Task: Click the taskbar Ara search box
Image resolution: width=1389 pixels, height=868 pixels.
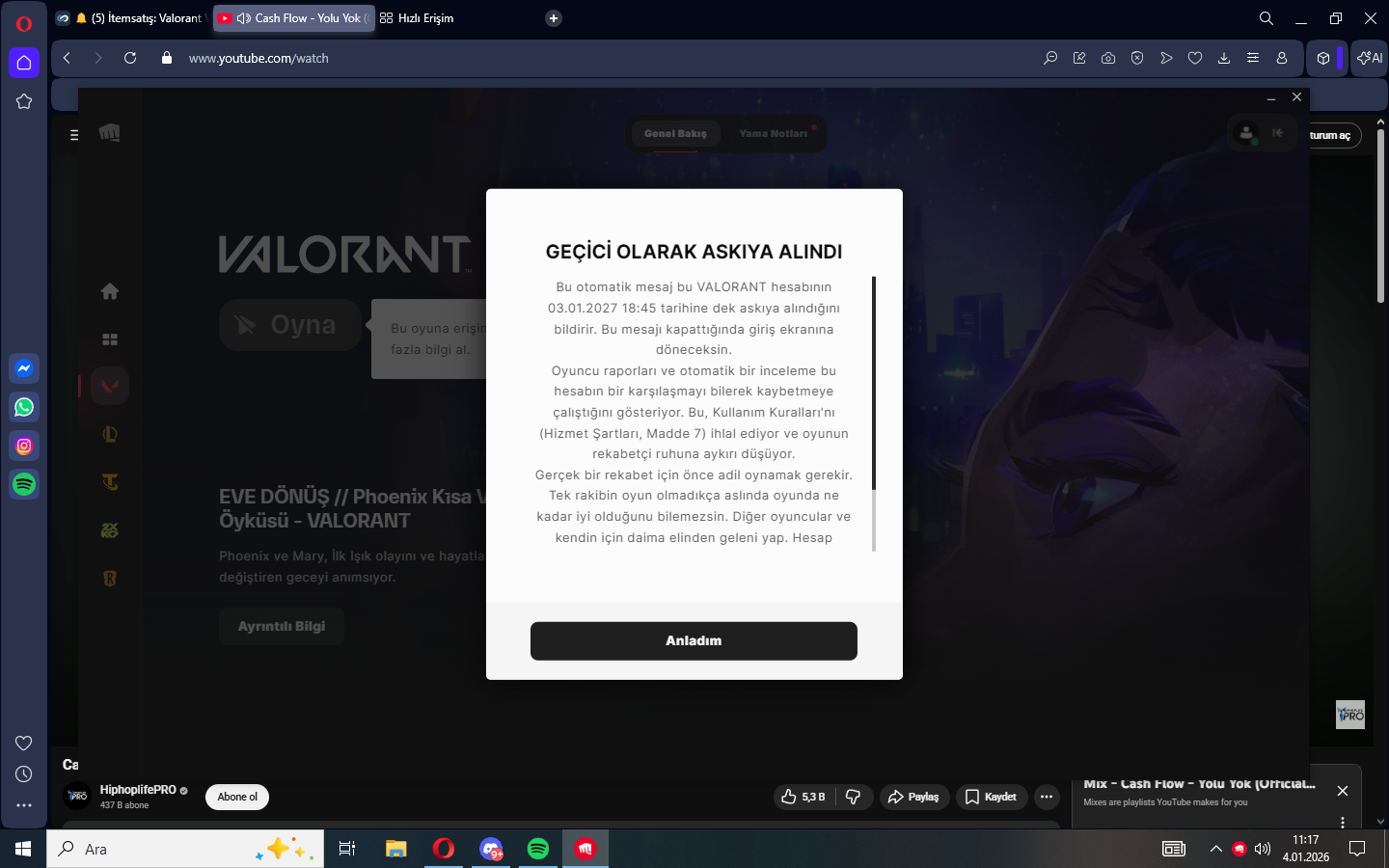Action: [185, 849]
